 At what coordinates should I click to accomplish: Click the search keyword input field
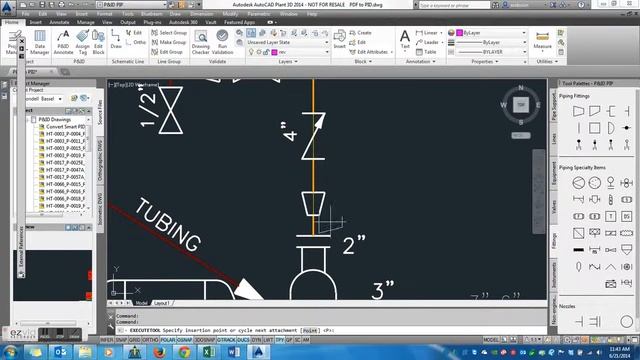[x=454, y=5]
